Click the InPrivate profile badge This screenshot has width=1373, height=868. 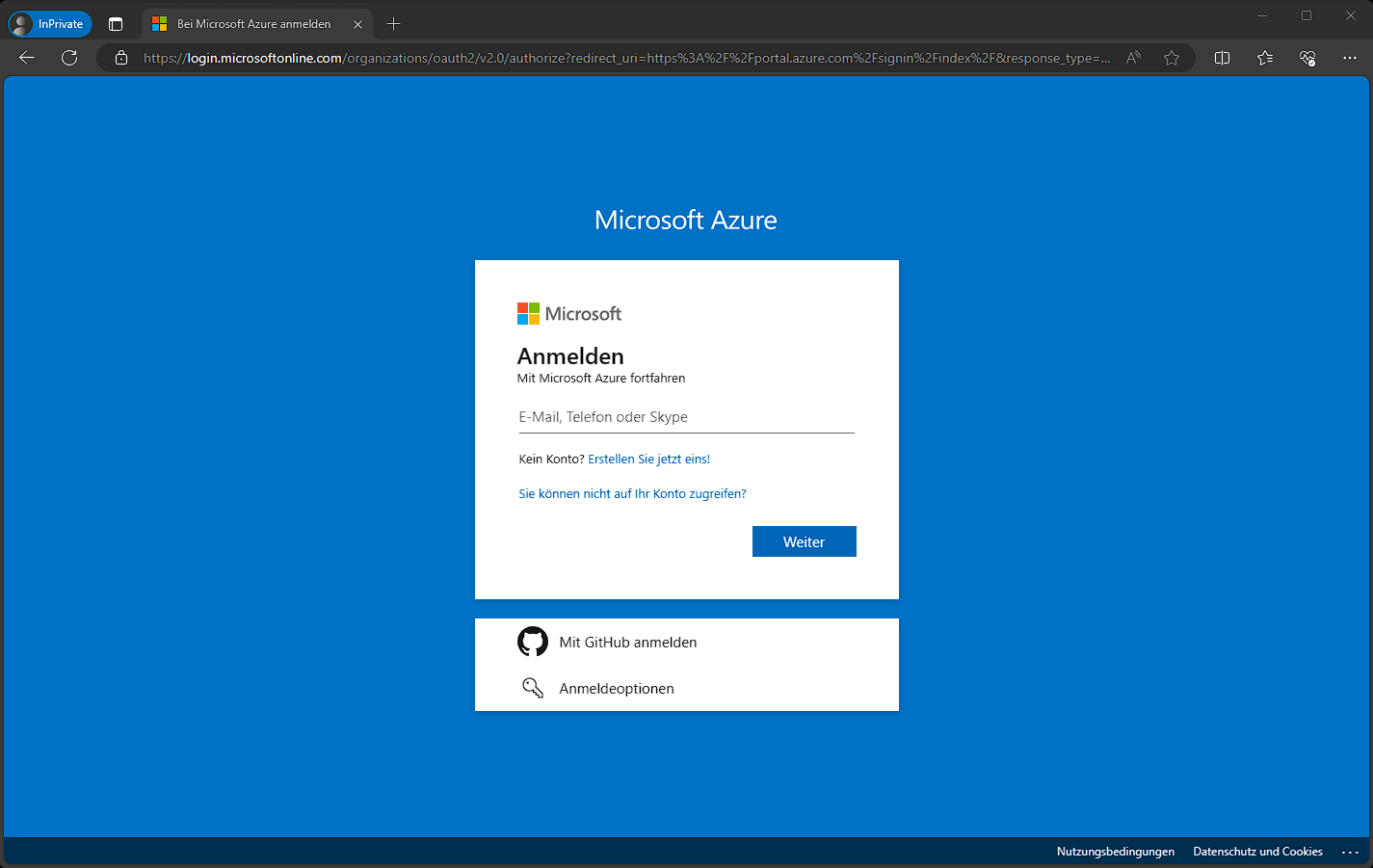50,24
